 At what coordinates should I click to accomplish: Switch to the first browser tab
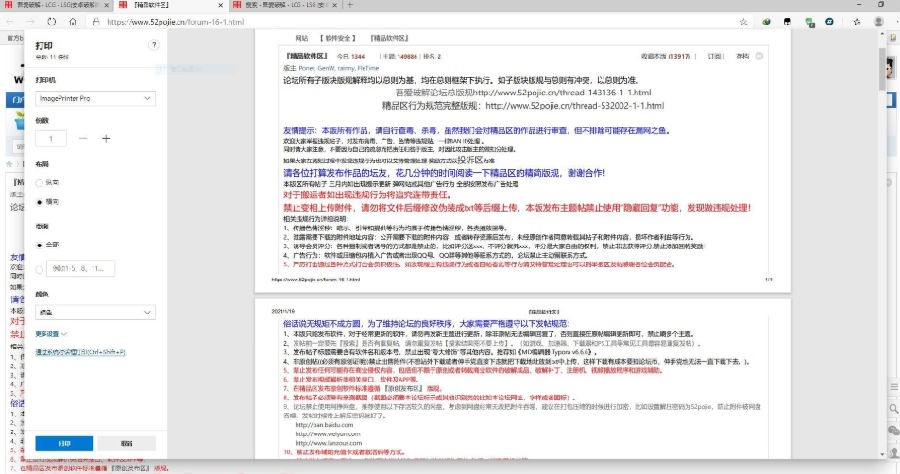56,5
